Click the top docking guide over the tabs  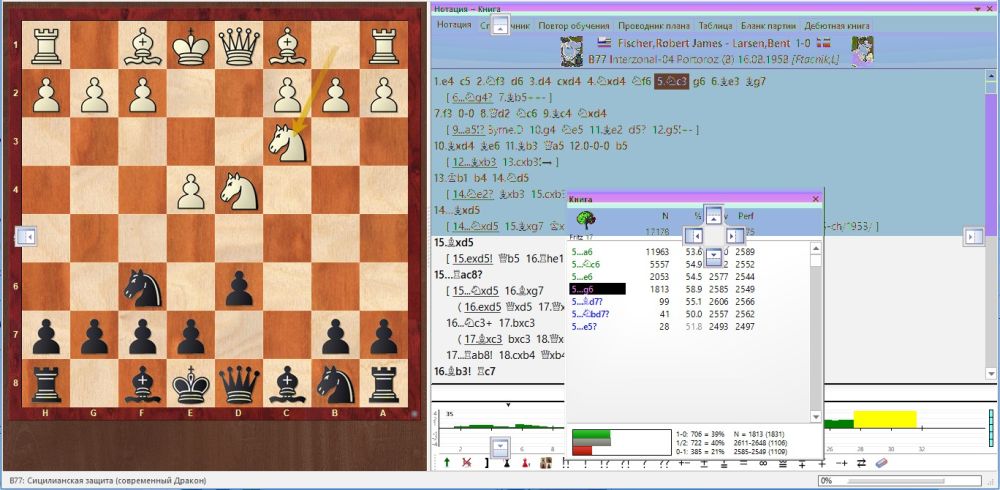501,26
